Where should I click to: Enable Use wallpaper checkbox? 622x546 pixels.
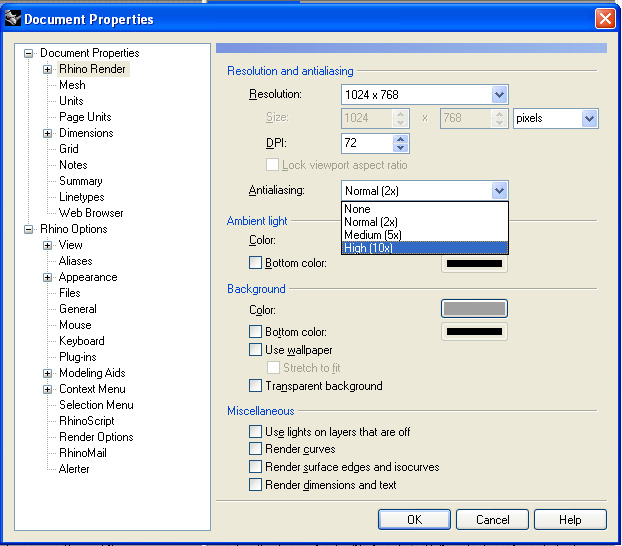point(255,350)
